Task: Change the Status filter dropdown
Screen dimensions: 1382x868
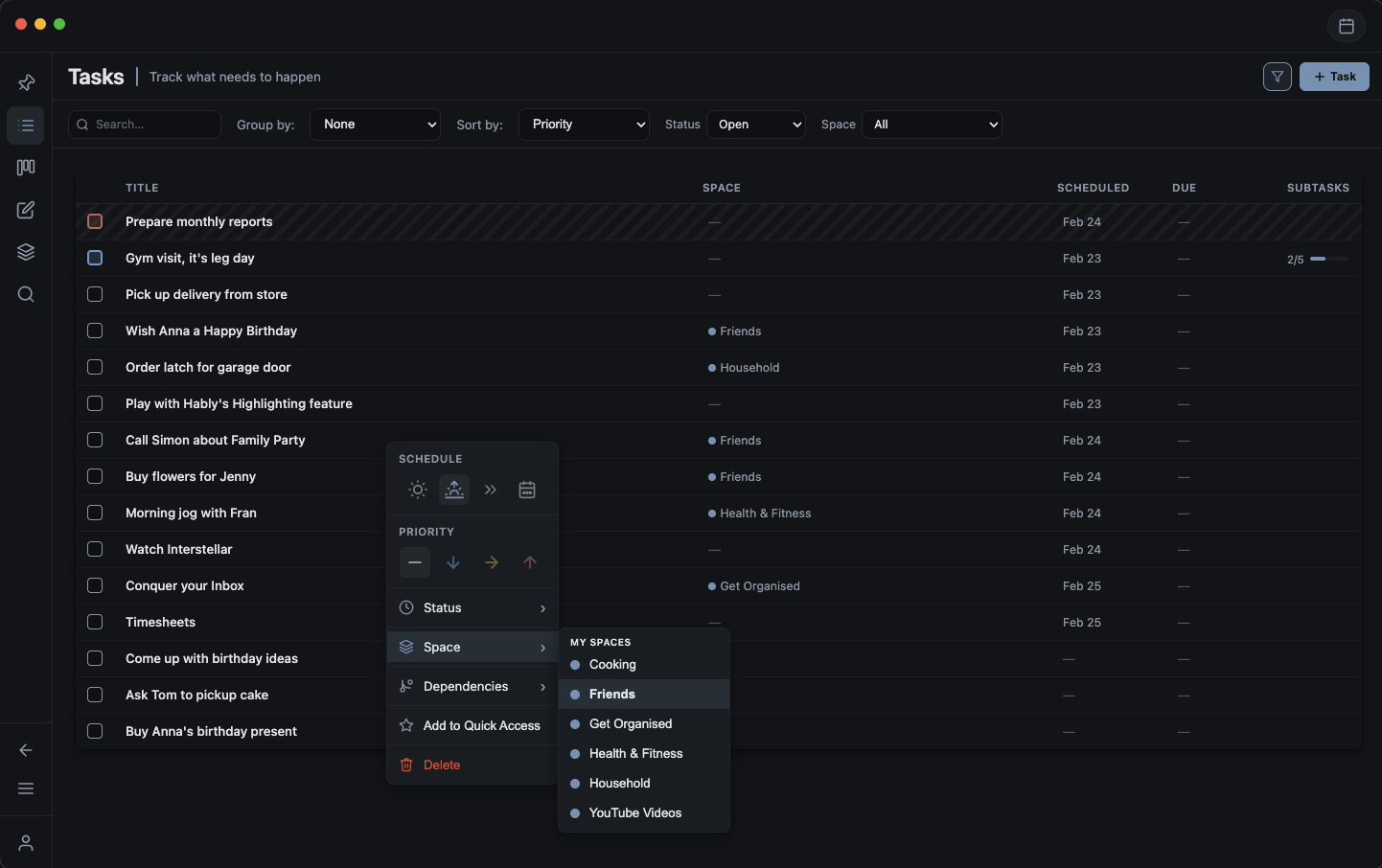Action: pyautogui.click(x=756, y=124)
